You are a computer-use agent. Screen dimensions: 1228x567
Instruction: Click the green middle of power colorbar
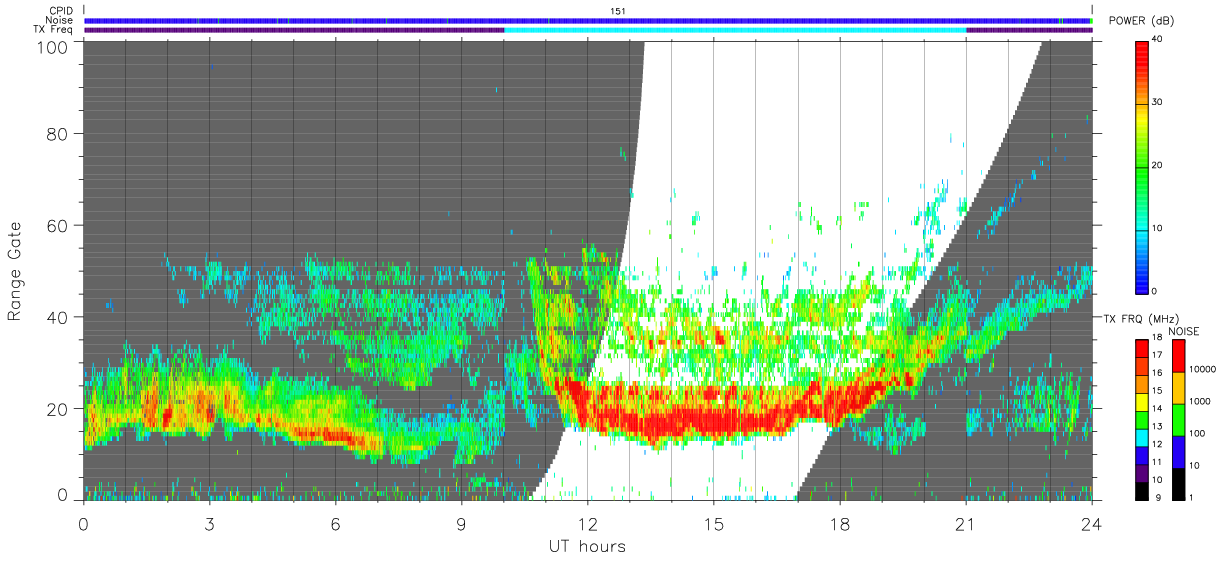coord(1143,165)
